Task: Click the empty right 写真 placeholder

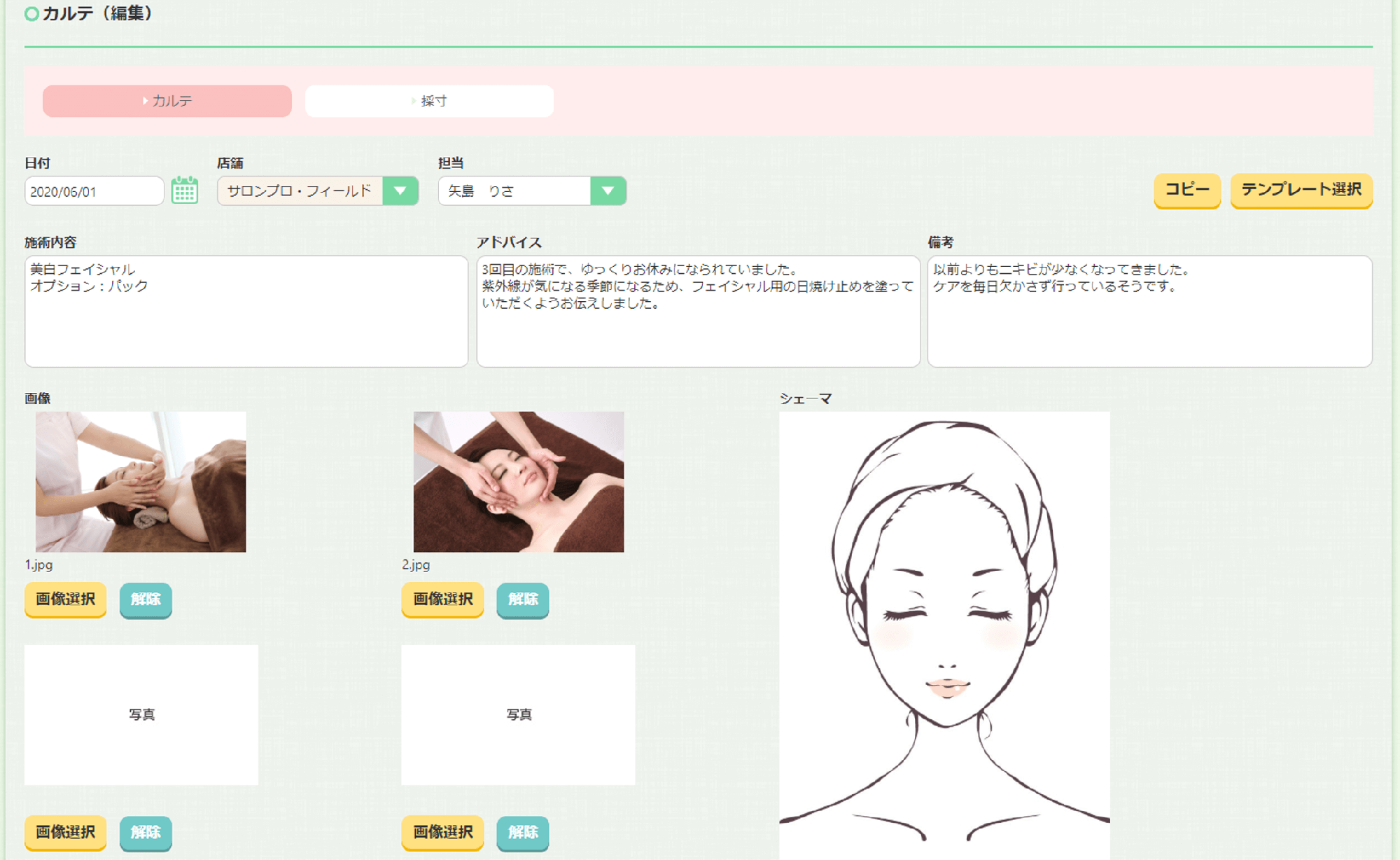Action: click(519, 715)
